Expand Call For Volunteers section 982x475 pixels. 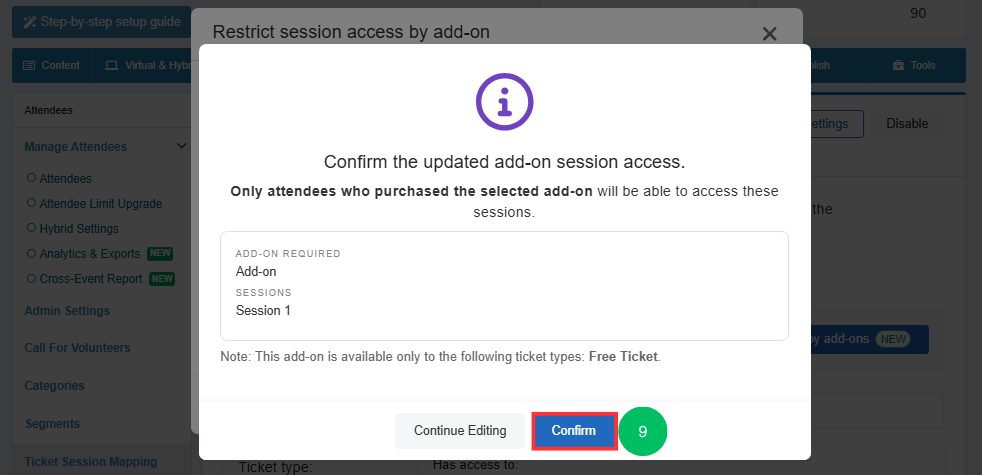[77, 348]
